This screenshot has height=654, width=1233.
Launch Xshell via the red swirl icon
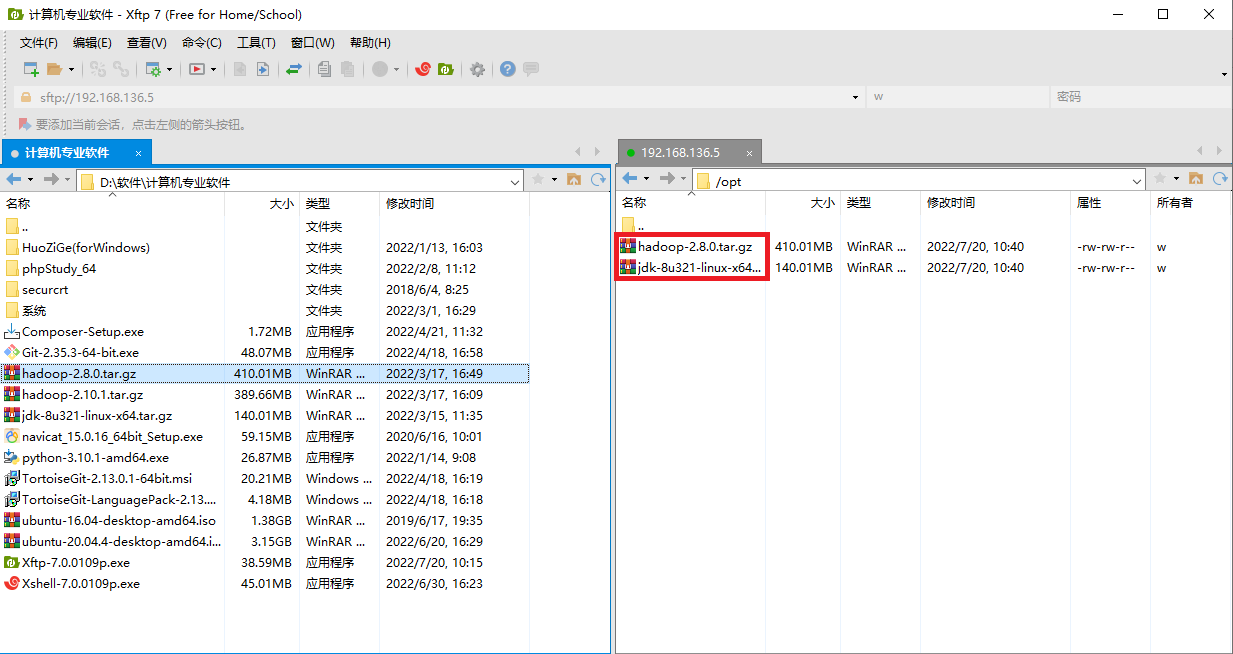(x=423, y=69)
